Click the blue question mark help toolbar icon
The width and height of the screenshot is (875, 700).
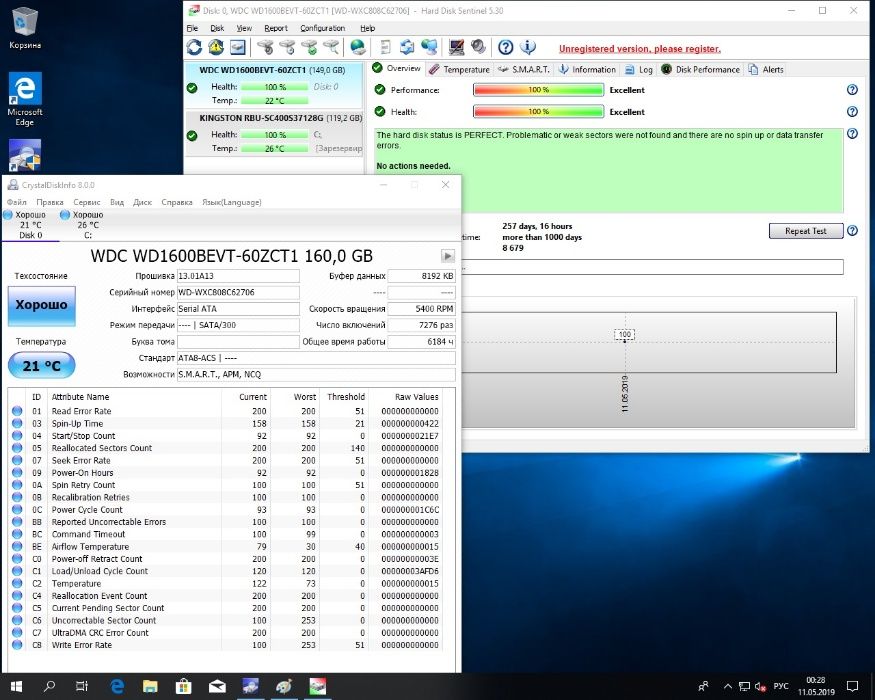(x=506, y=47)
